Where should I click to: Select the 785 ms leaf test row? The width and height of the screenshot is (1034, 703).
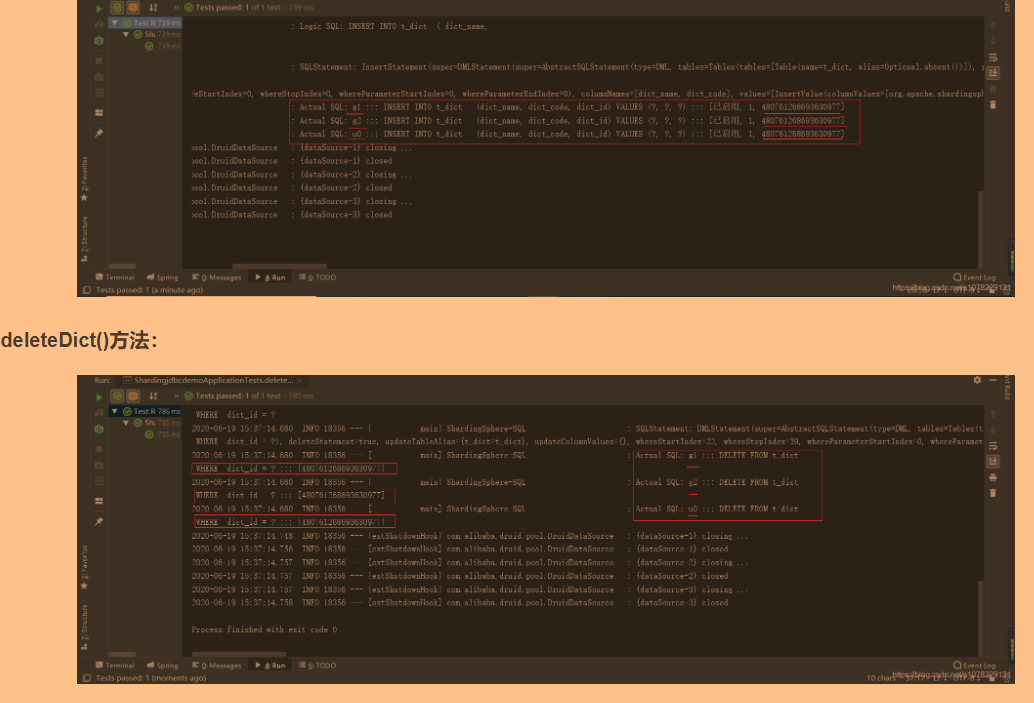point(163,435)
